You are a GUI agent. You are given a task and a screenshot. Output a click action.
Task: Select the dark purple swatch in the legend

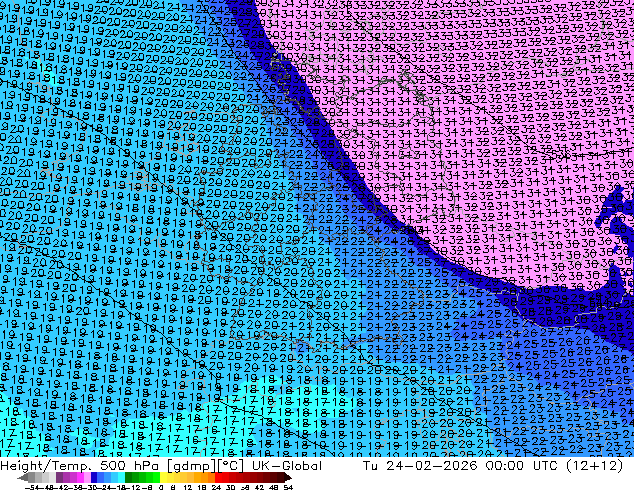(x=59, y=477)
